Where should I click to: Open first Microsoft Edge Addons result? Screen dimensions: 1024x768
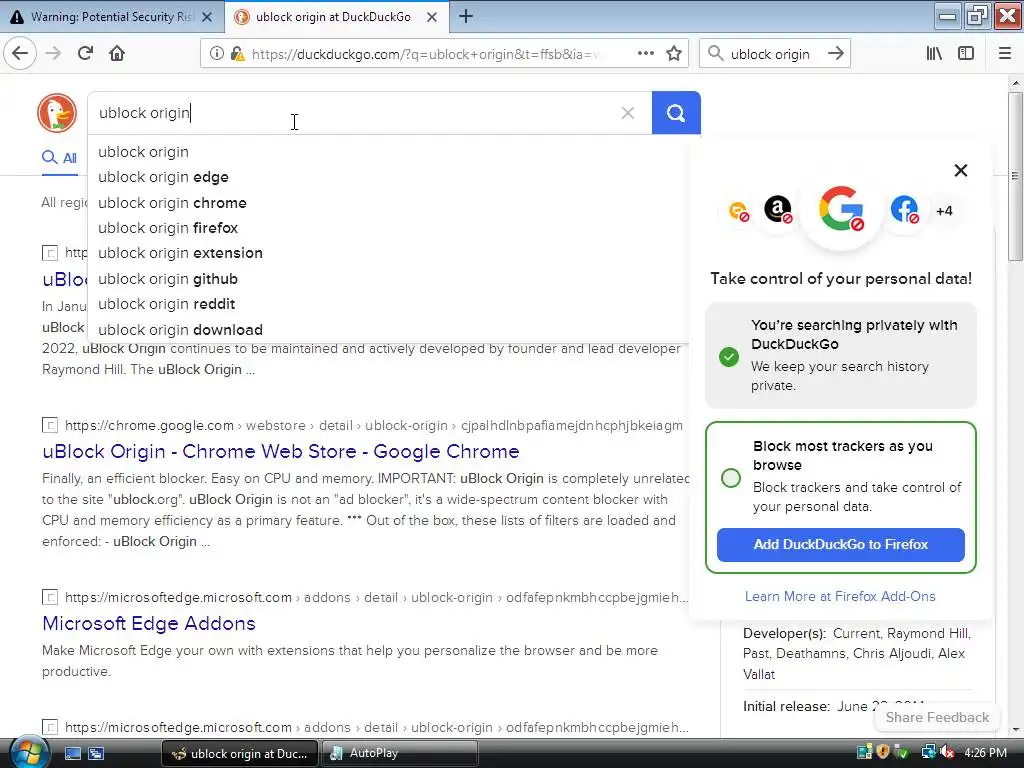(x=149, y=623)
